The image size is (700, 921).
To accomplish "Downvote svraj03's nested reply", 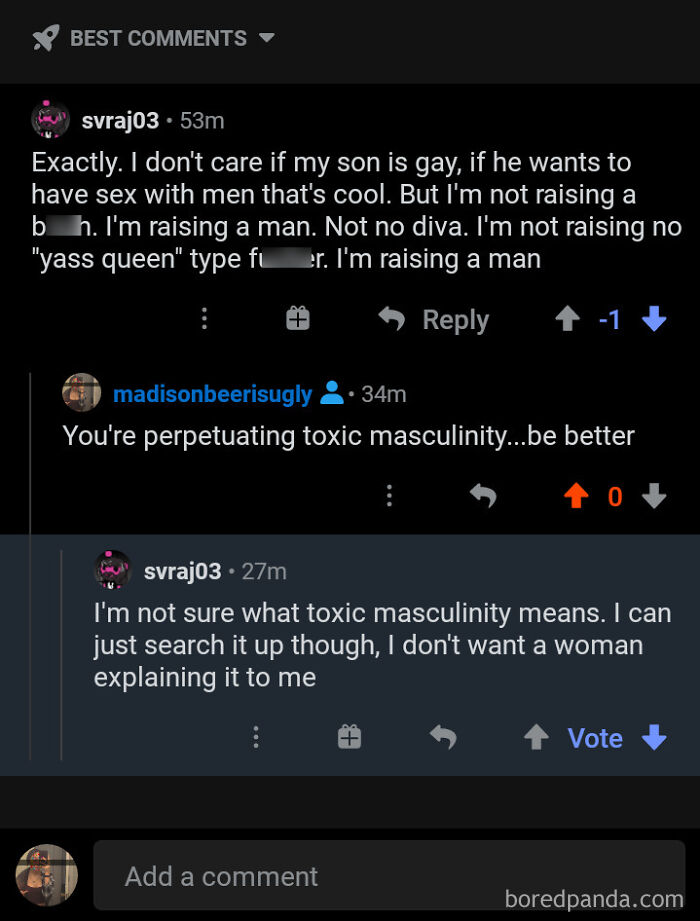I will click(655, 738).
